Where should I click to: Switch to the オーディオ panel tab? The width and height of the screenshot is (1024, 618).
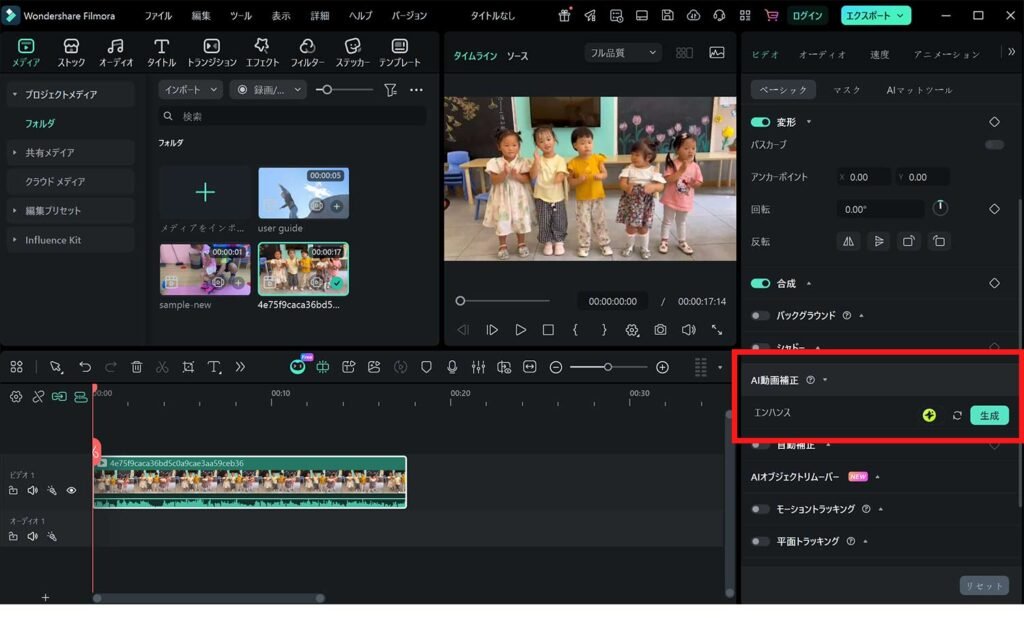822,55
